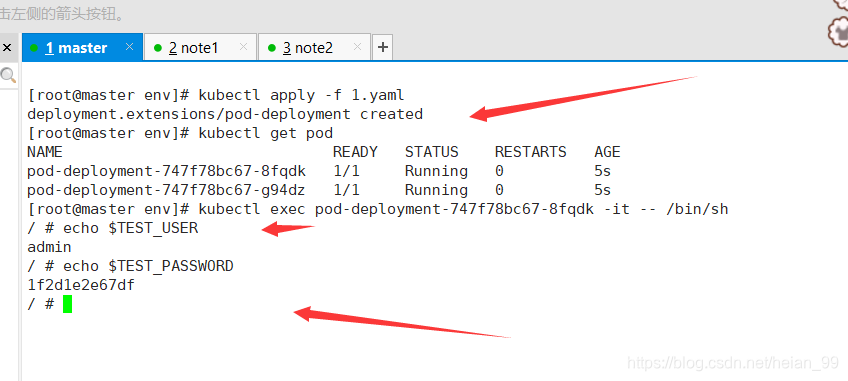This screenshot has width=848, height=381.
Task: Open the blog.csdn.net watermark link
Action: tap(733, 363)
